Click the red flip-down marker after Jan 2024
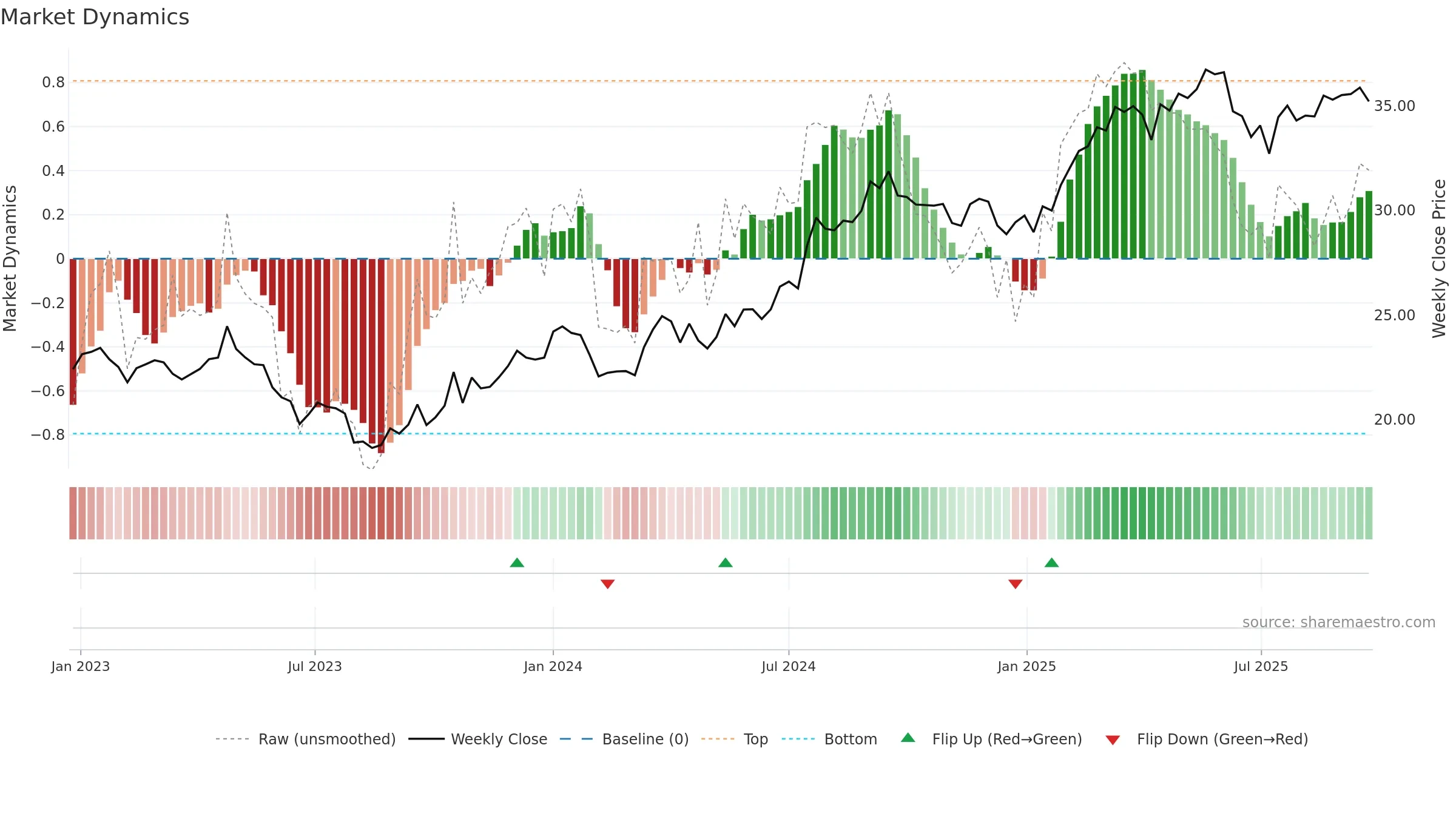This screenshot has width=1456, height=819. pyautogui.click(x=608, y=584)
